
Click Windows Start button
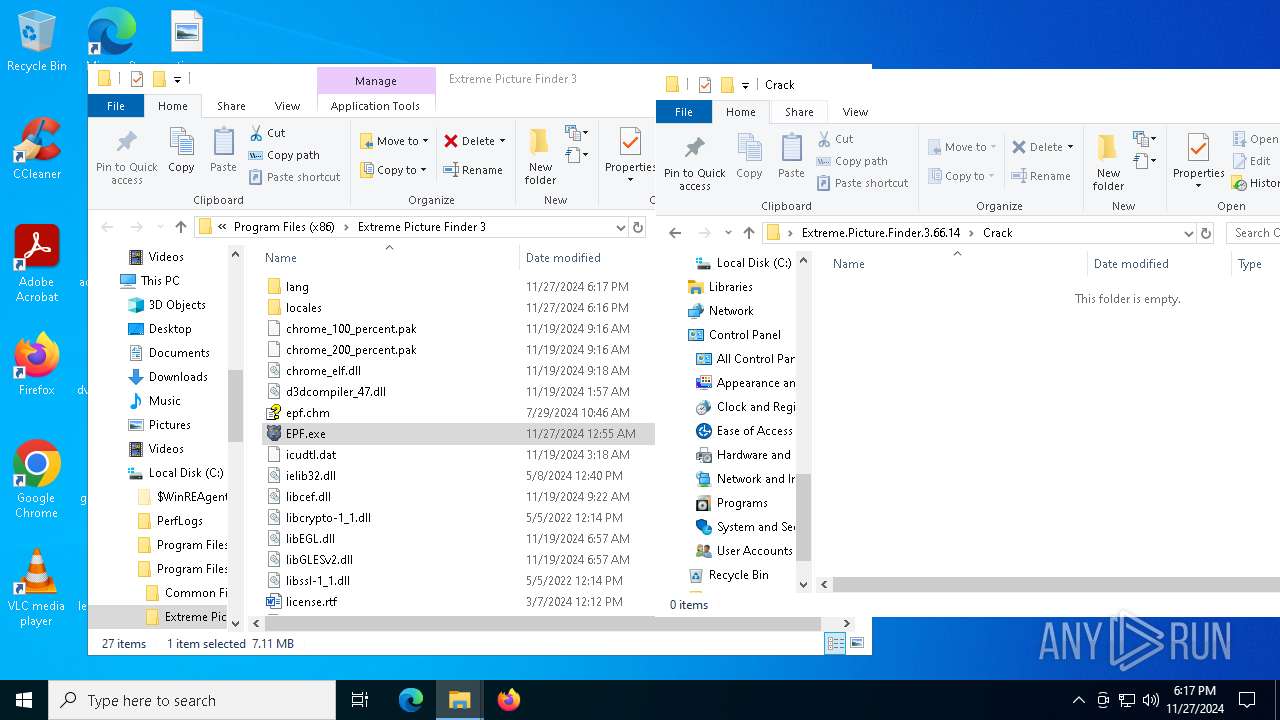click(24, 700)
